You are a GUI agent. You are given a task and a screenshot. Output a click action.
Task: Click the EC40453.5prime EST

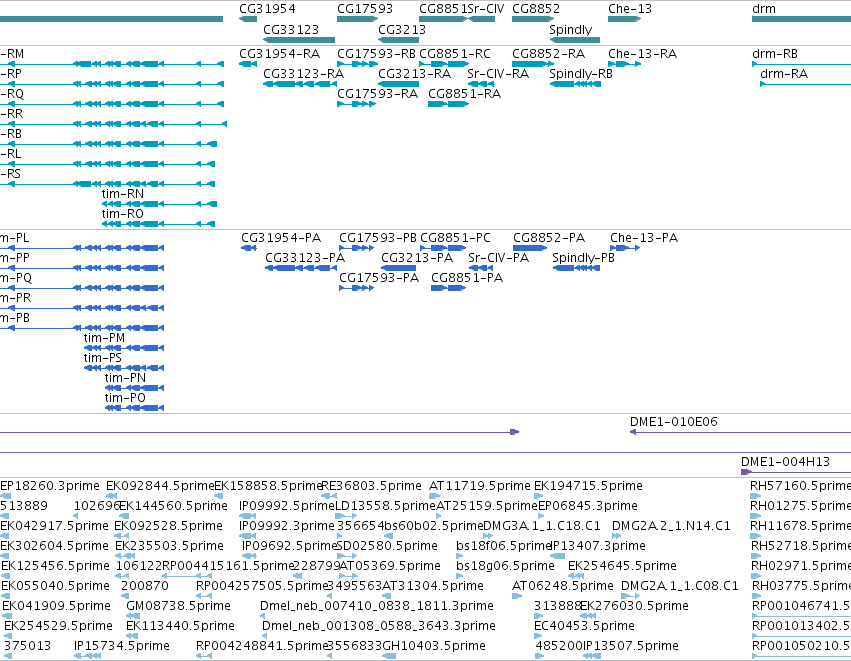(538, 636)
